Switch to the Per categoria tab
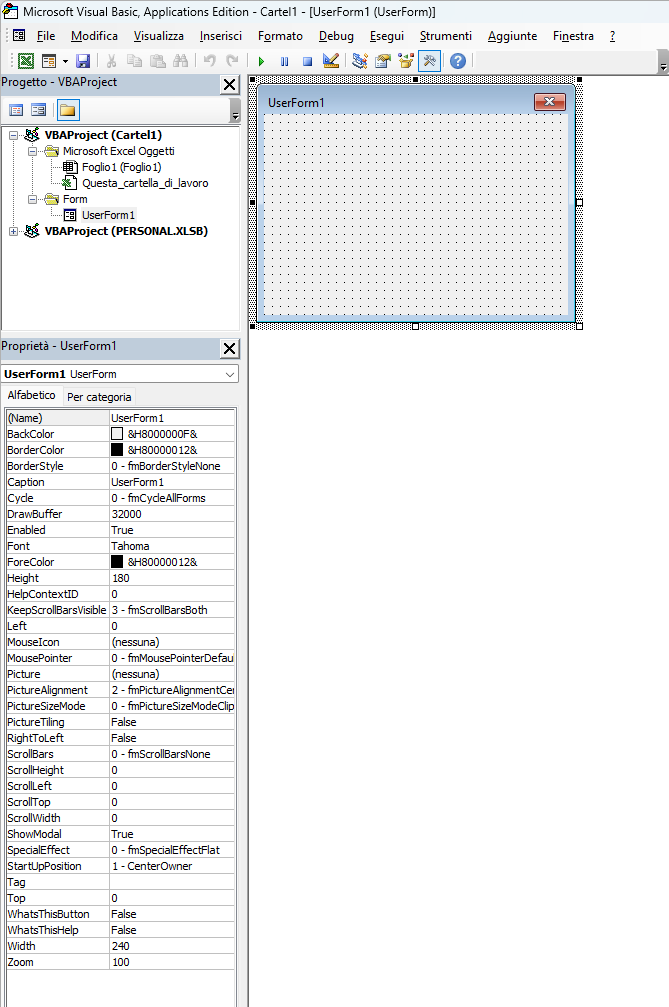This screenshot has width=669, height=1007. point(99,397)
